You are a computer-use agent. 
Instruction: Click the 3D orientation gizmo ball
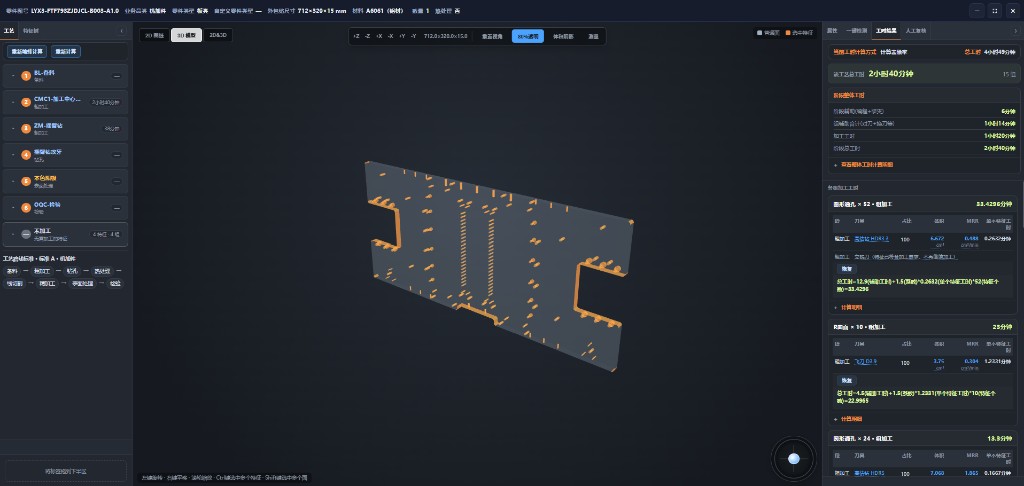coord(793,459)
